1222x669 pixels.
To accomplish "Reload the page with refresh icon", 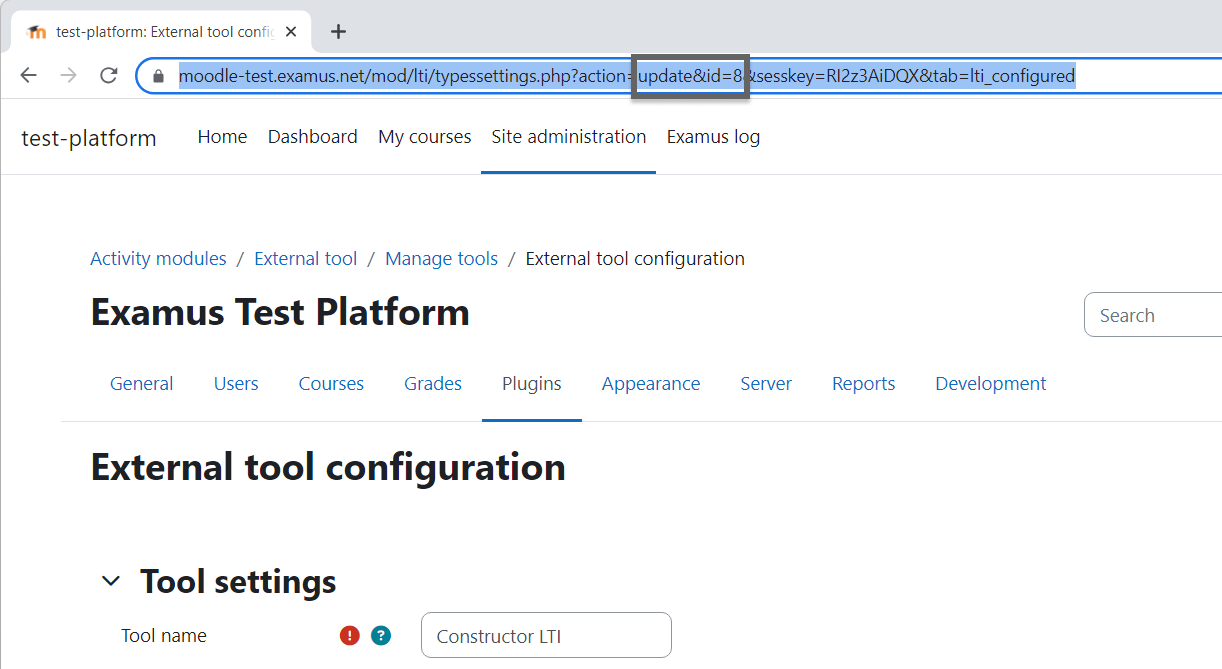I will 109,76.
